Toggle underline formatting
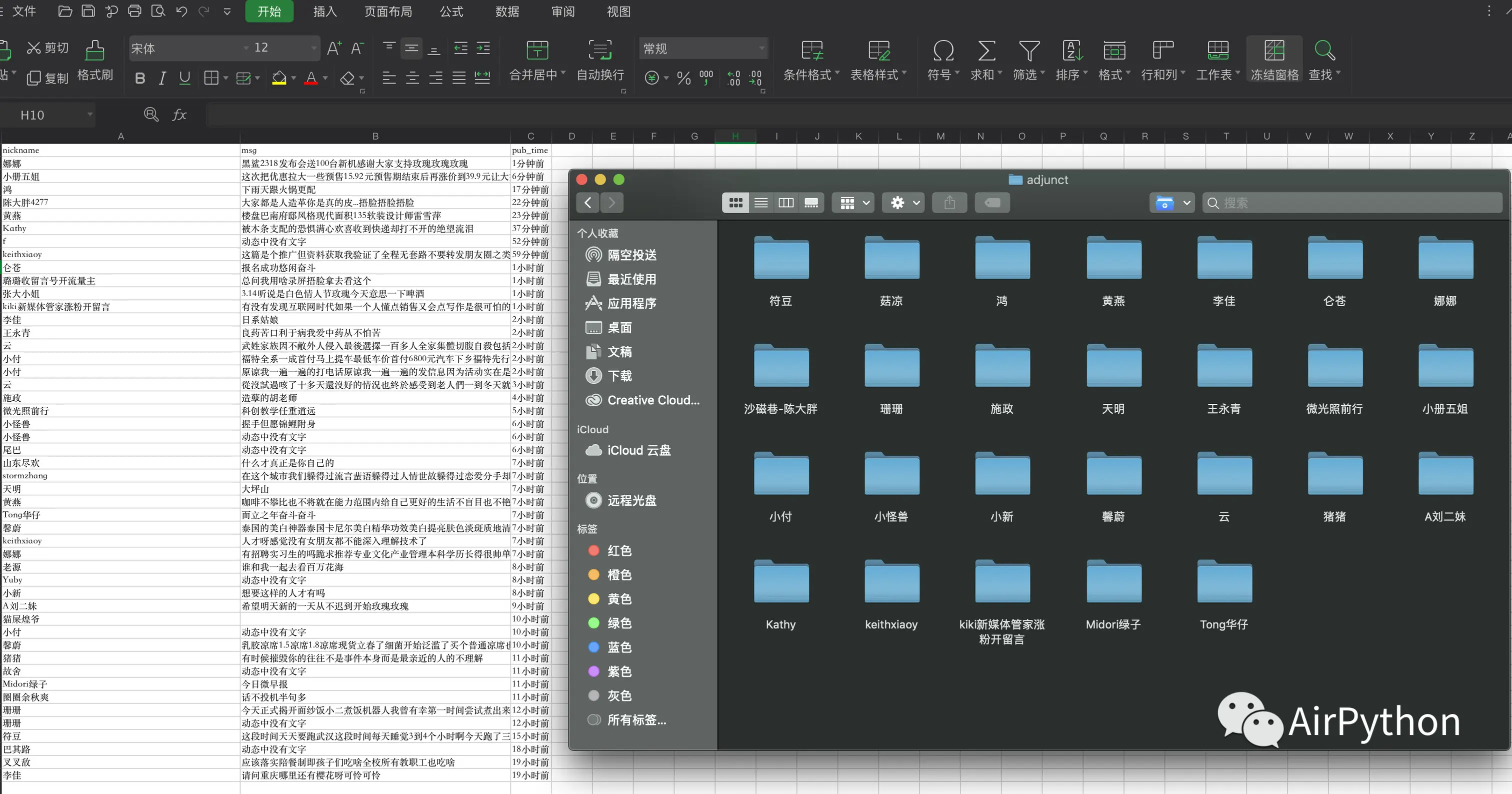Screen dimensions: 1512x794 [185, 78]
